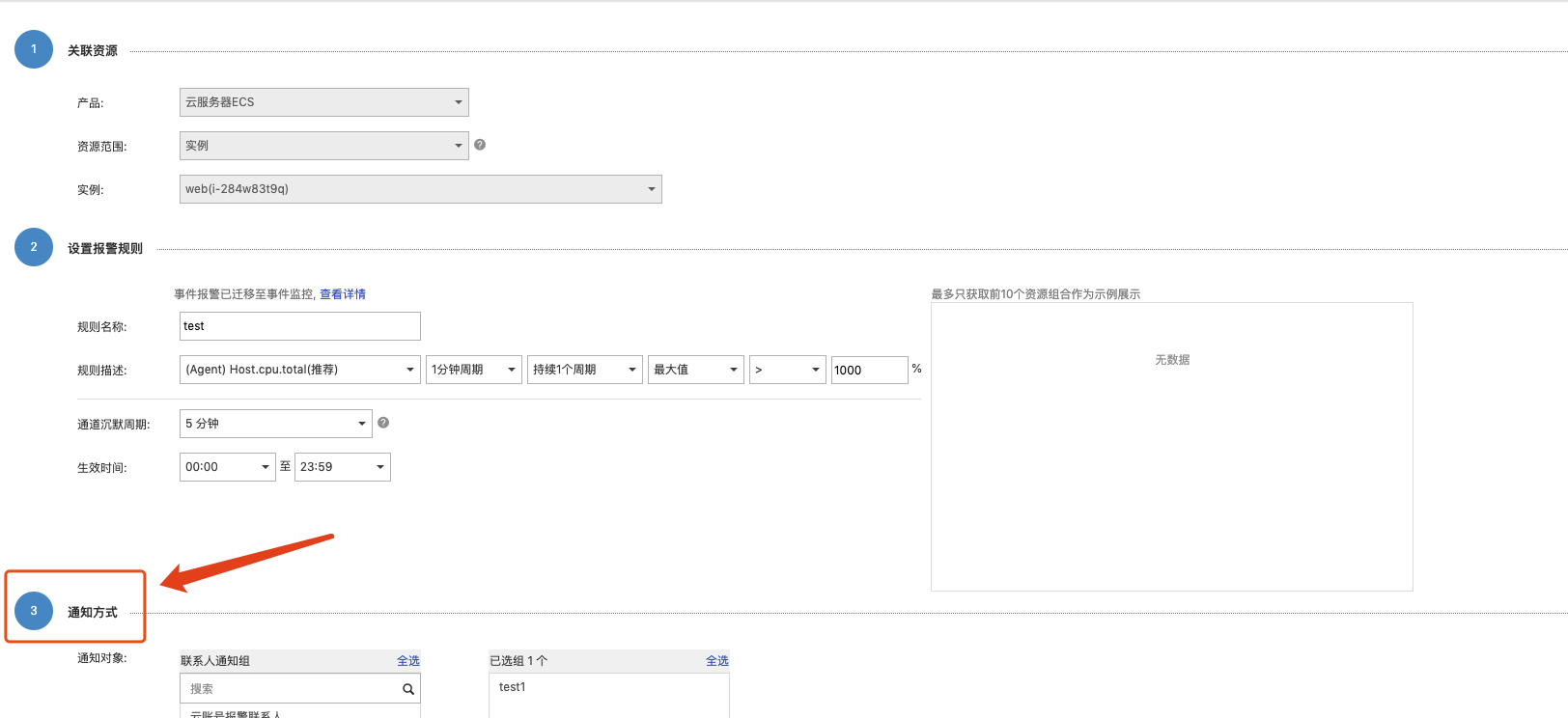Open the 最大值 statistic dropdown
The height and width of the screenshot is (718, 1568).
pyautogui.click(x=696, y=370)
